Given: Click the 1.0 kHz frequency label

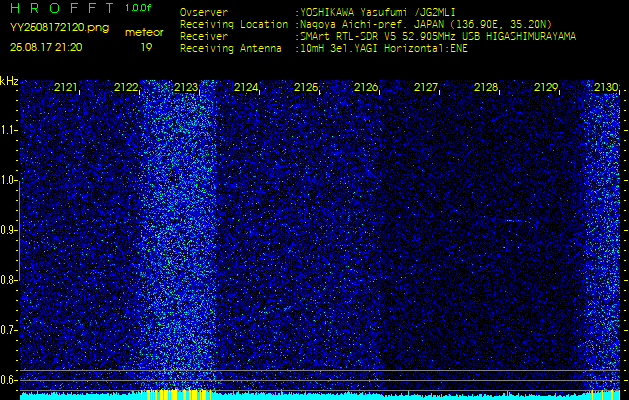Looking at the screenshot, I should 7,180.
